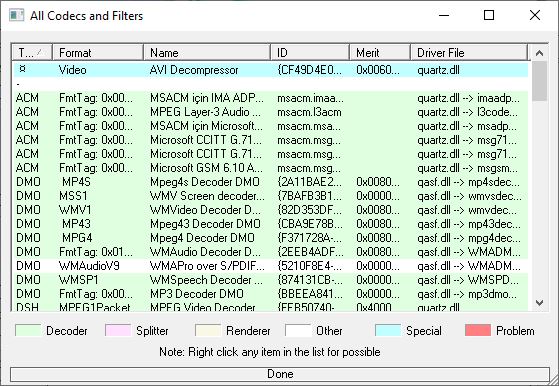Screen dimensions: 559x386
Task: Select the MPEG Layer-3 Audio row
Action: click(271, 112)
